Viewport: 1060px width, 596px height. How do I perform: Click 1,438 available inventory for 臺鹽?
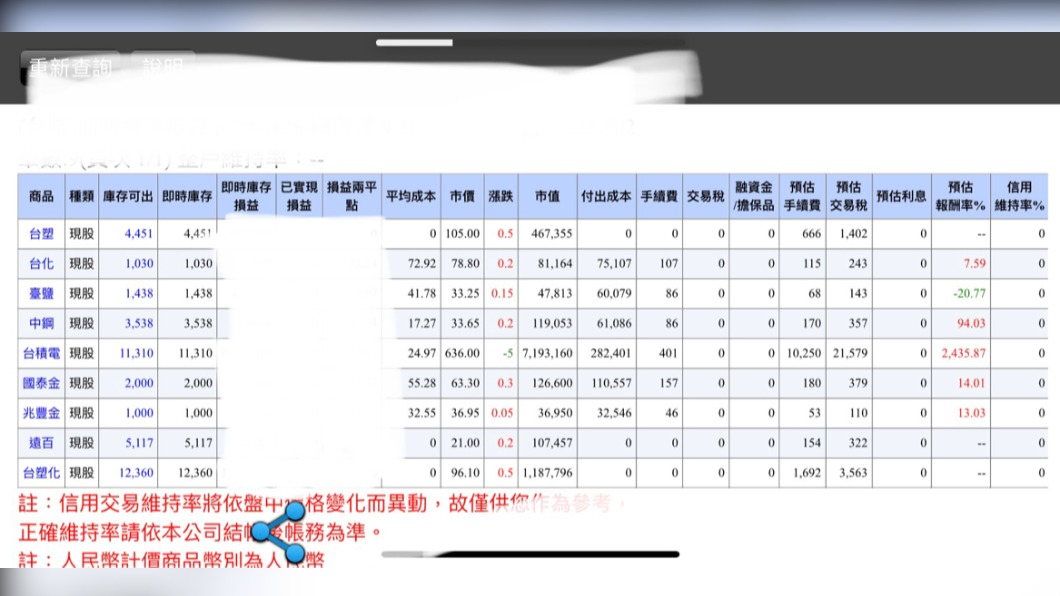click(139, 293)
